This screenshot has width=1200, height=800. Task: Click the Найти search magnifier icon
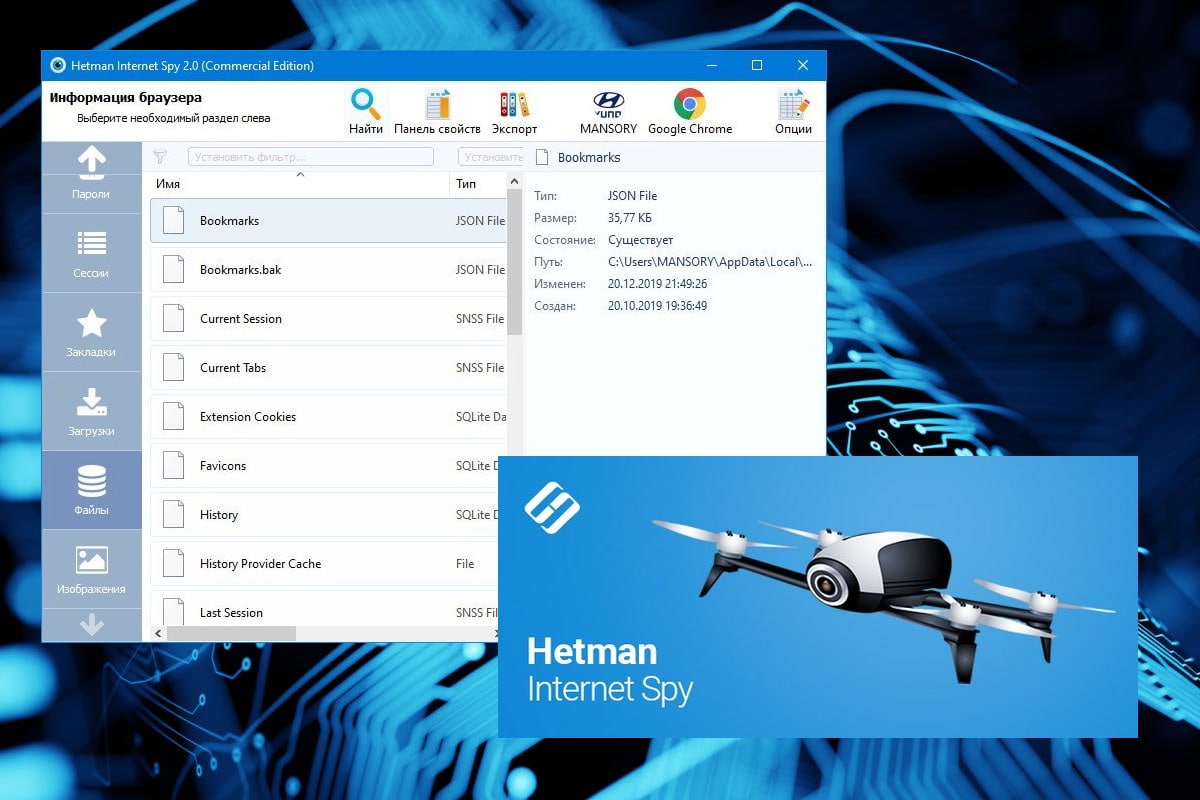366,104
